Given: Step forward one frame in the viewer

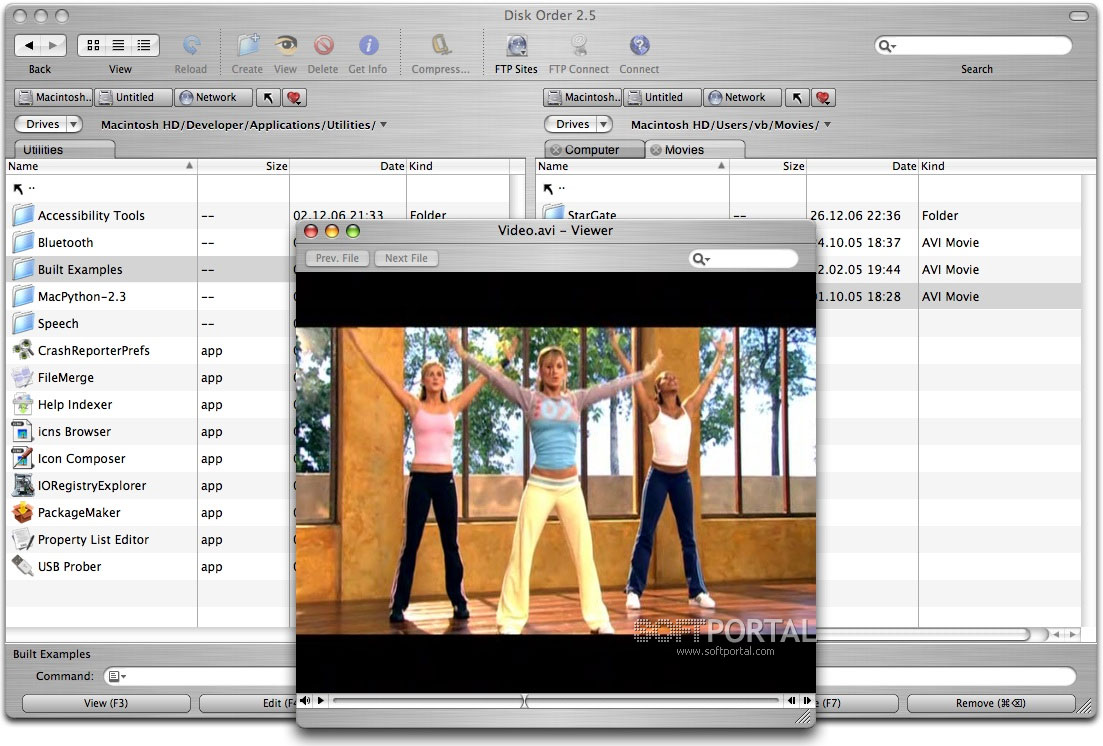Looking at the screenshot, I should coord(806,701).
